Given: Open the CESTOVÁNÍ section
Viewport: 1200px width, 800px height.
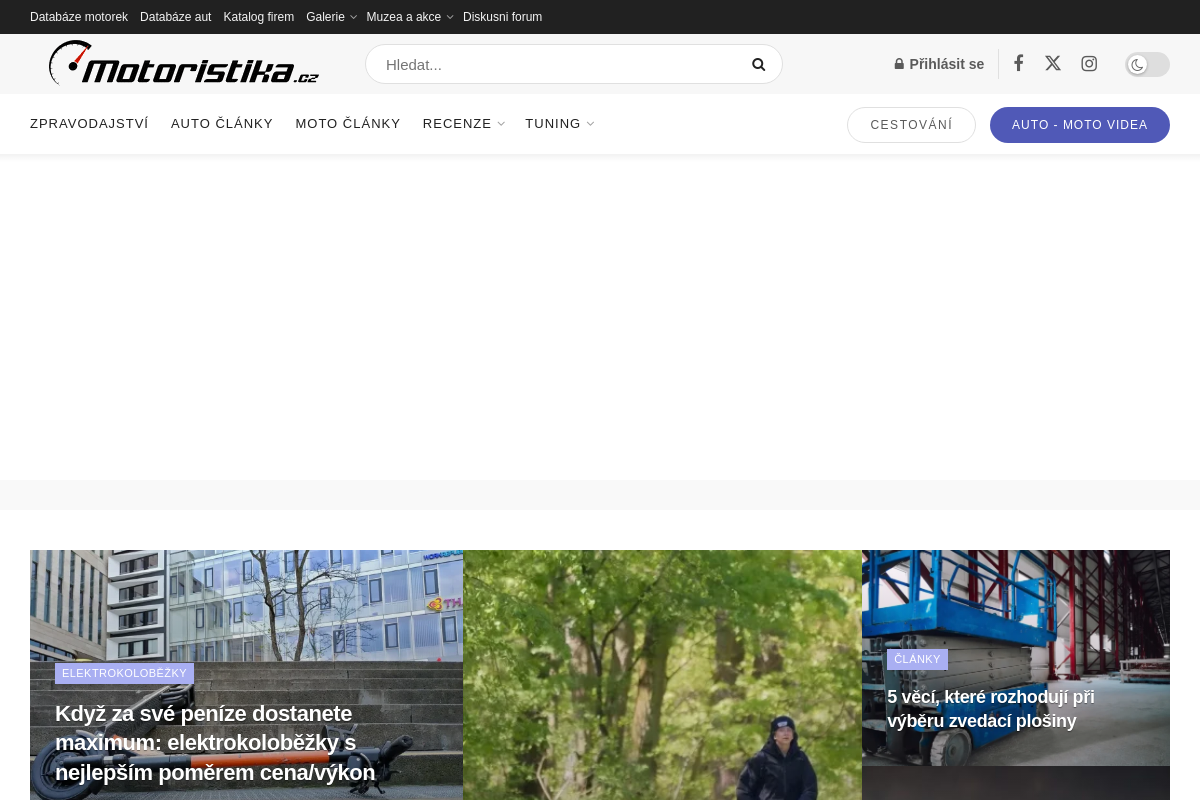Looking at the screenshot, I should coord(911,124).
